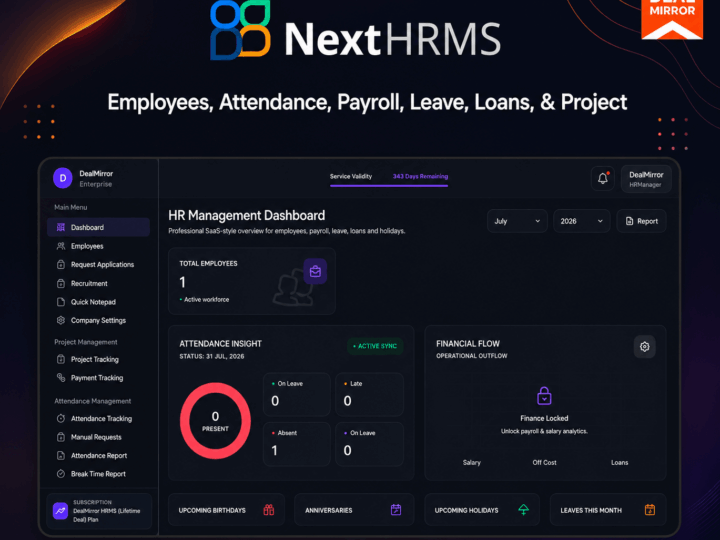The height and width of the screenshot is (540, 720).
Task: Generate a Report with the Report button
Action: click(x=641, y=221)
